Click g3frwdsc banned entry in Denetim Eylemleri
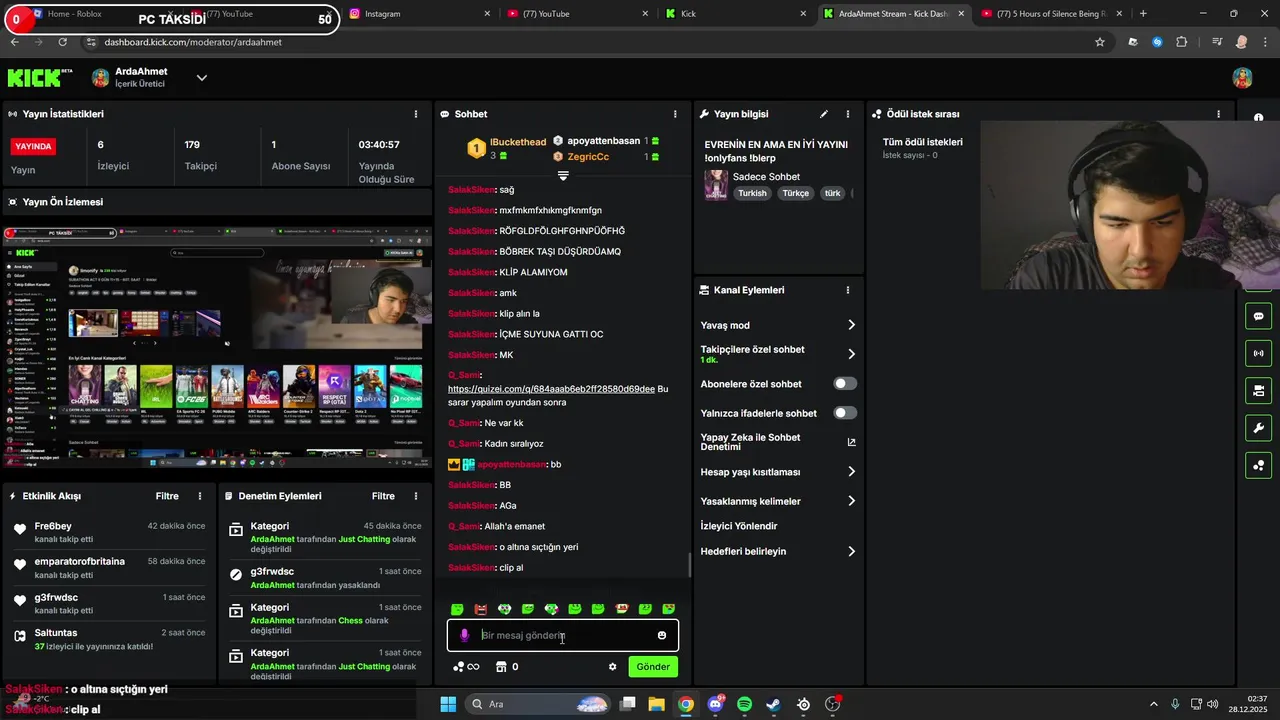 click(325, 578)
